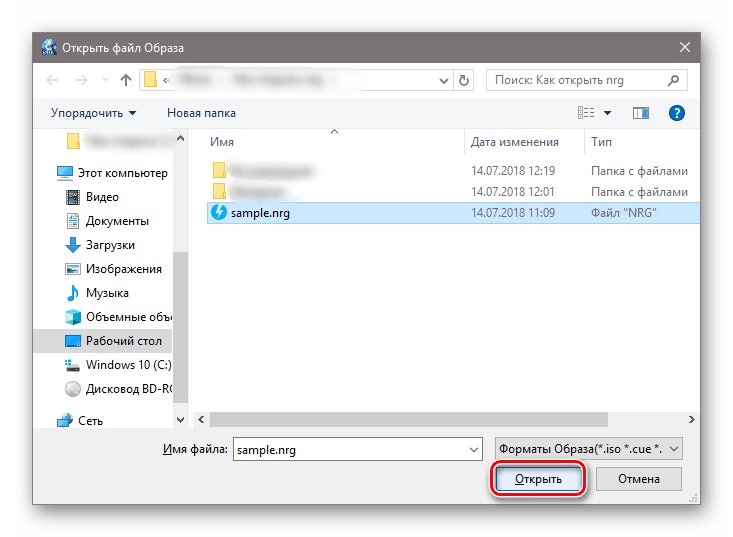Move the sidebar view up with its arrow
The image size is (733, 537).
(180, 138)
